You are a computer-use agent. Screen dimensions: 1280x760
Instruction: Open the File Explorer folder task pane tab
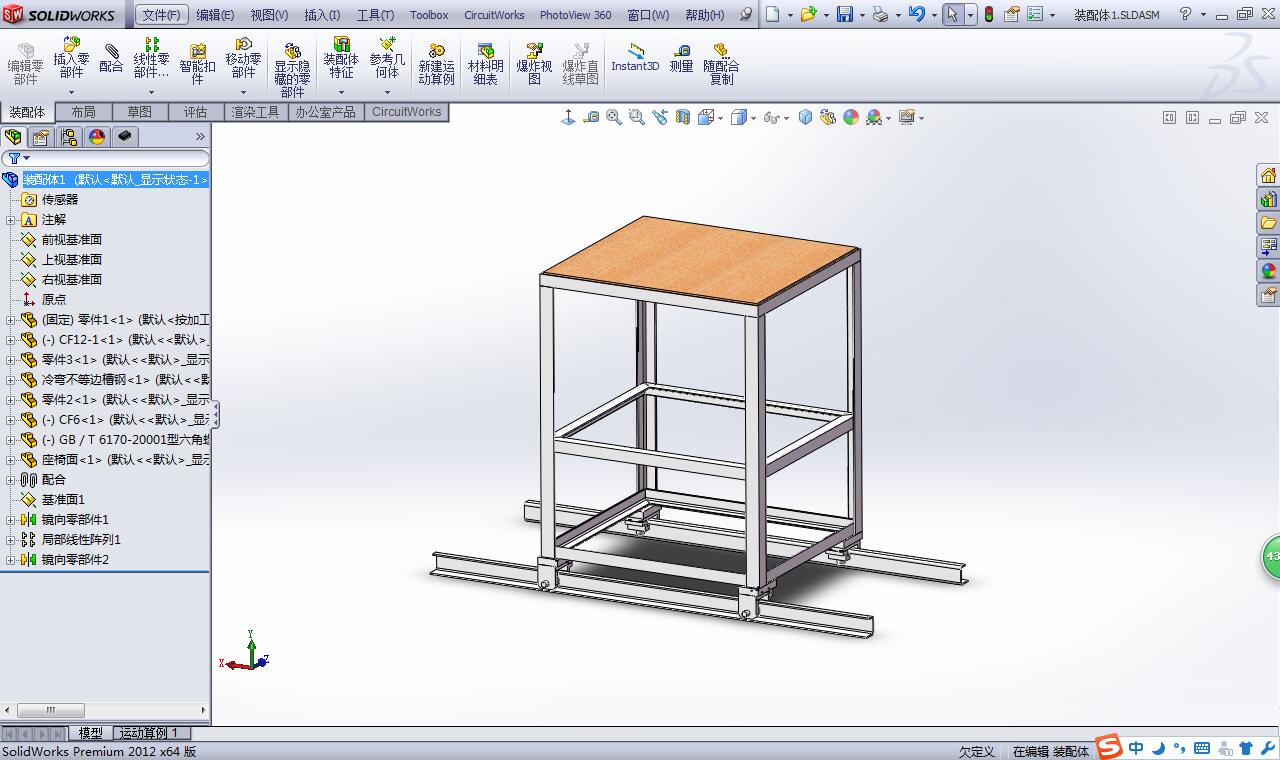click(1268, 223)
